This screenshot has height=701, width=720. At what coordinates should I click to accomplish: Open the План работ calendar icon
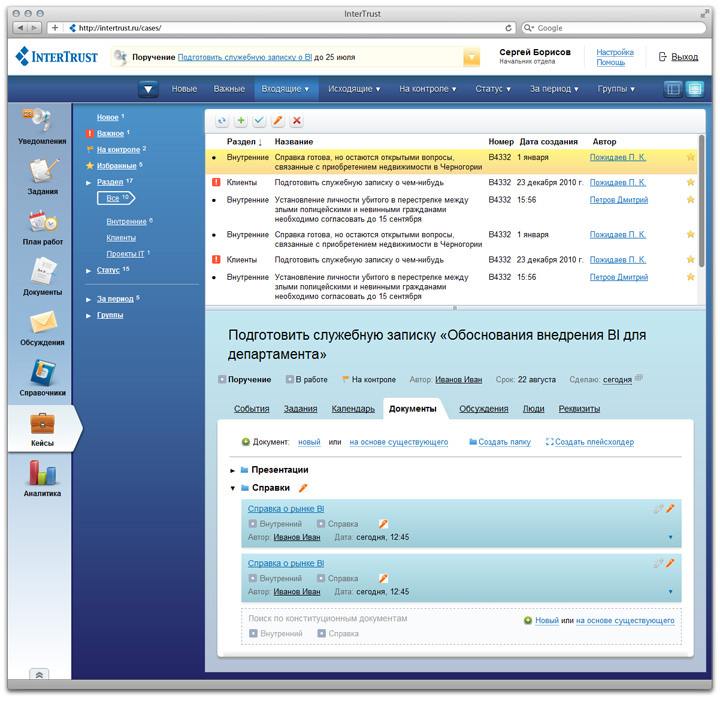pos(43,226)
